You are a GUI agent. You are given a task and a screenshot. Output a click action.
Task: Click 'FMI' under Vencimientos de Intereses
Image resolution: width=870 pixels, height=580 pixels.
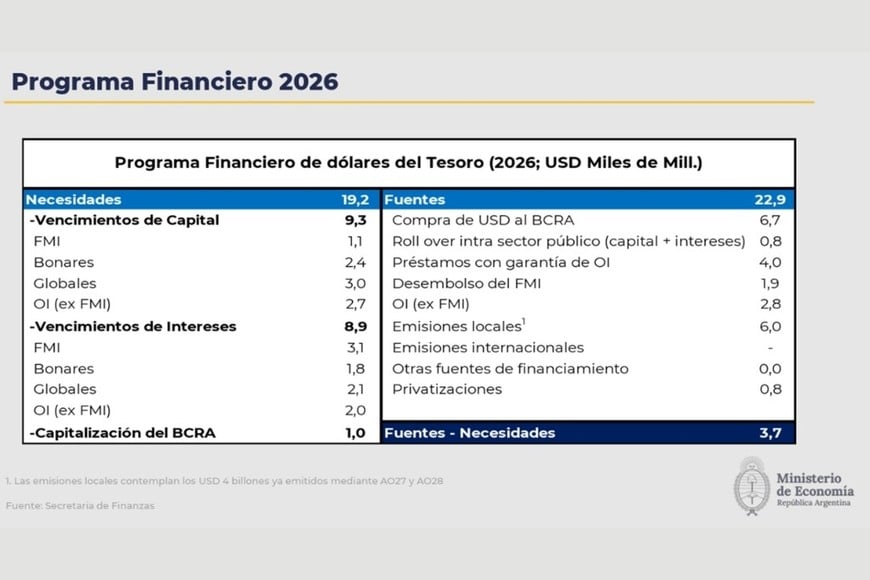point(47,348)
